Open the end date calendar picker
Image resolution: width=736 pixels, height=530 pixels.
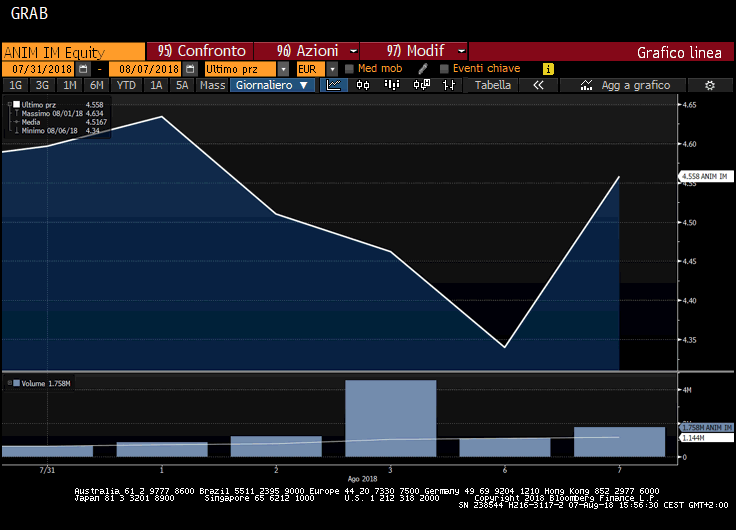tap(188, 69)
